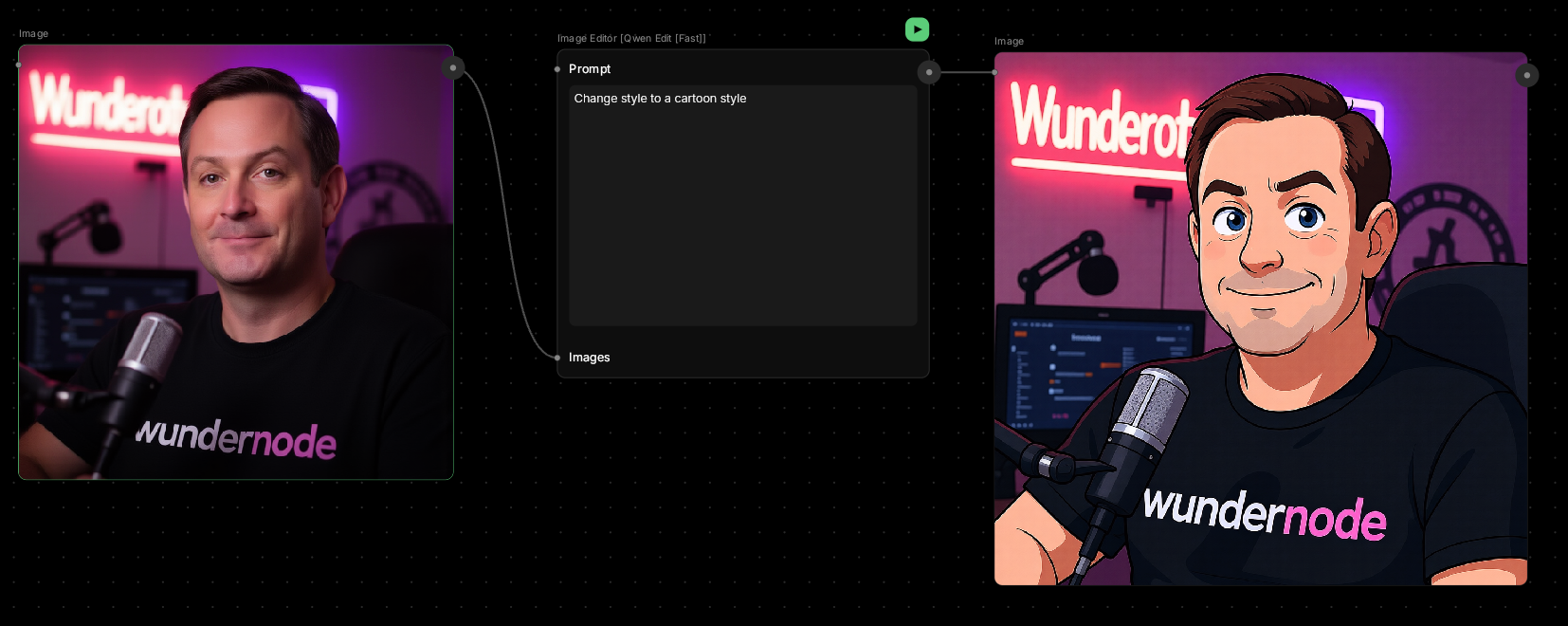
Task: Click the 'Image' label above the source photo
Action: click(x=33, y=33)
